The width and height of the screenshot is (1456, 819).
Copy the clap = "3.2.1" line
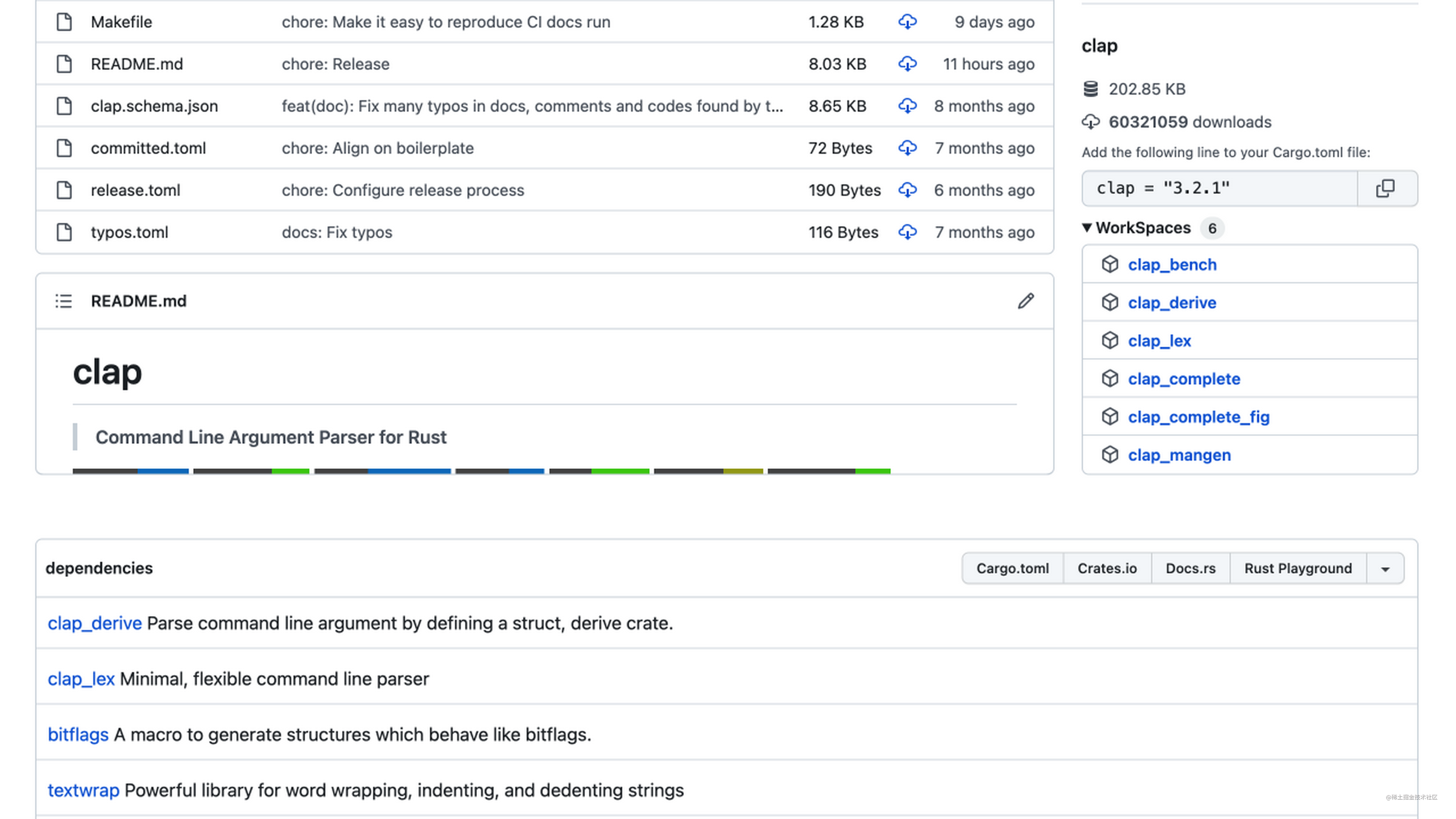[1385, 188]
